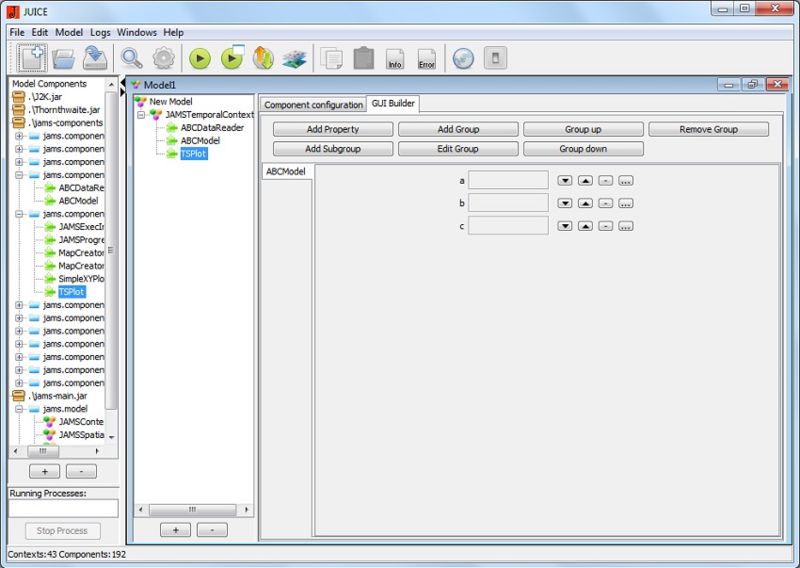
Task: Click the text field for property b
Action: point(508,203)
